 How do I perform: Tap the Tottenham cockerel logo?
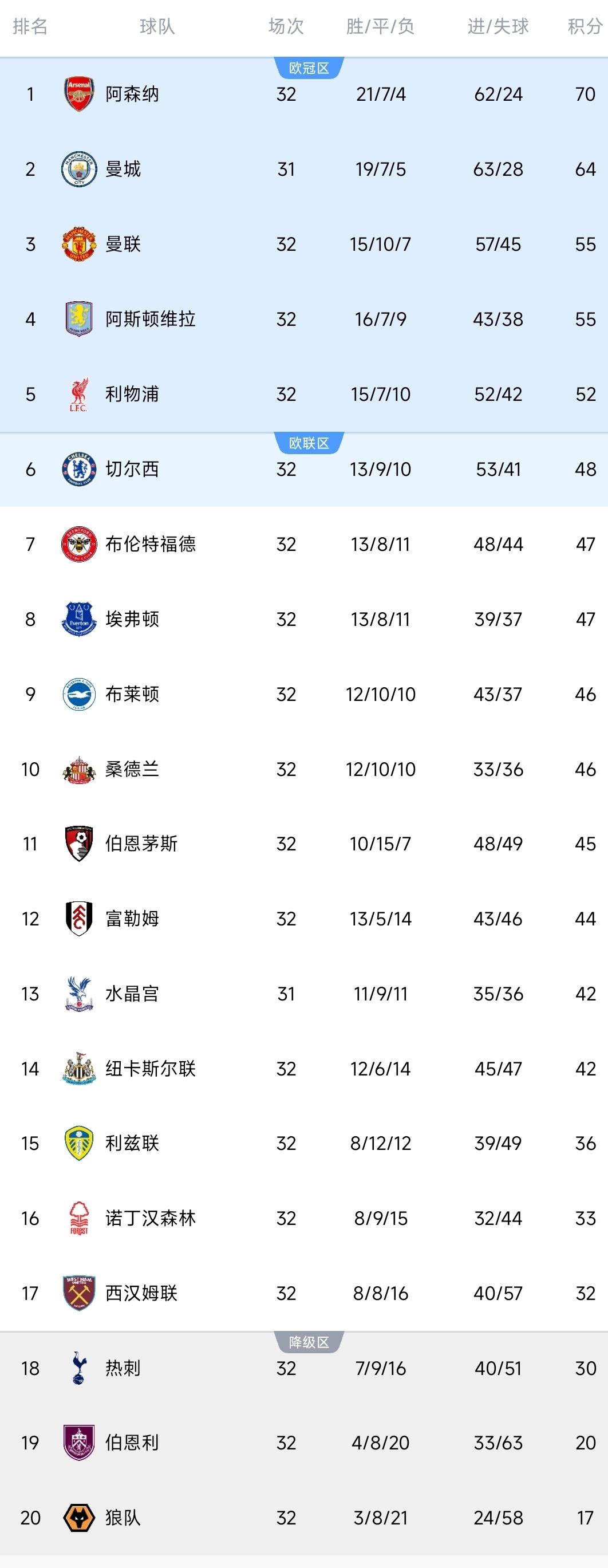(x=79, y=1368)
